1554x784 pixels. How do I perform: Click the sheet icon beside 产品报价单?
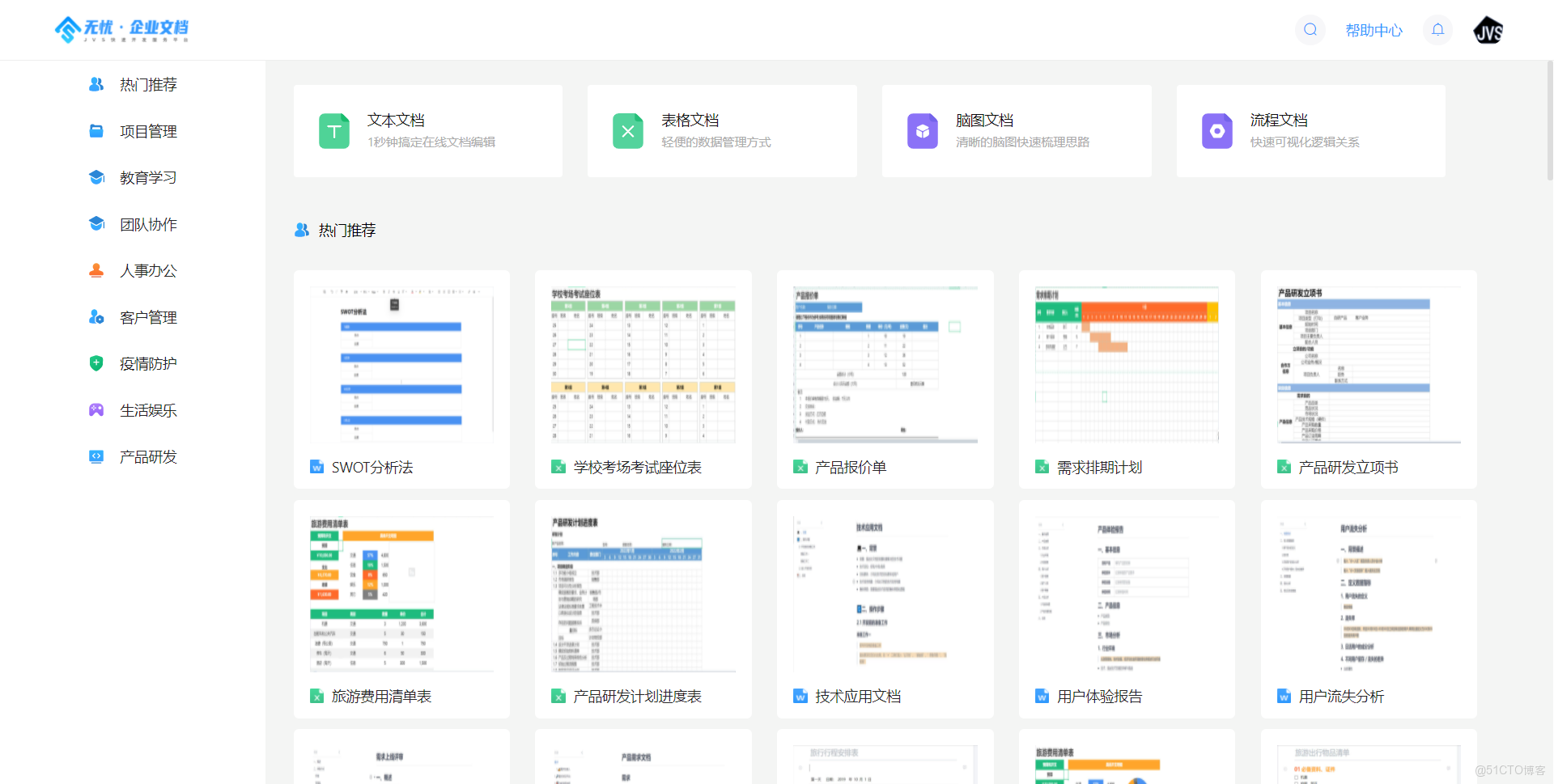pos(800,467)
